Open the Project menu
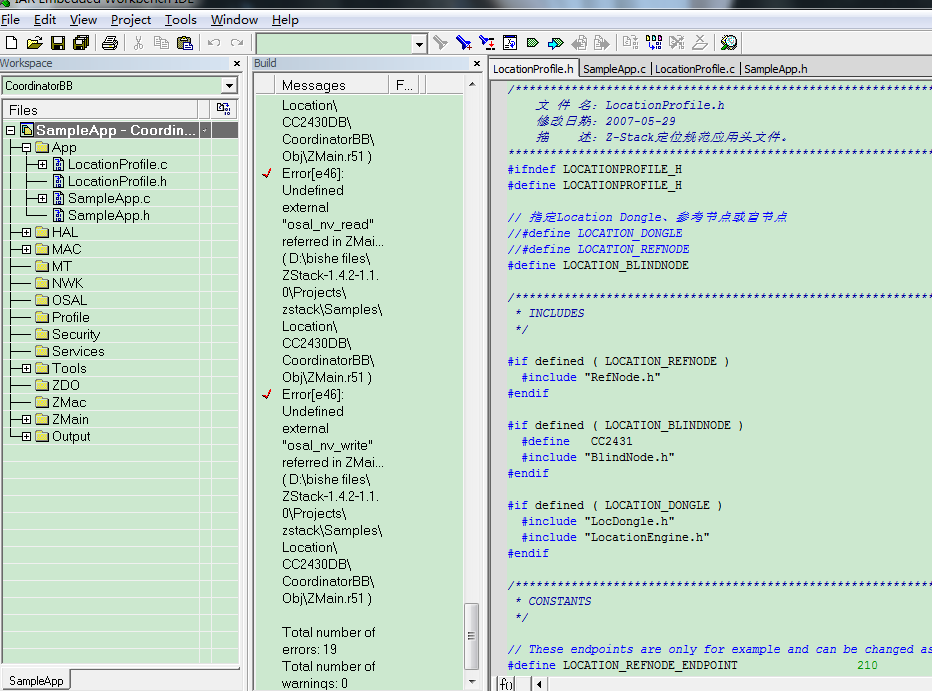 [x=131, y=19]
